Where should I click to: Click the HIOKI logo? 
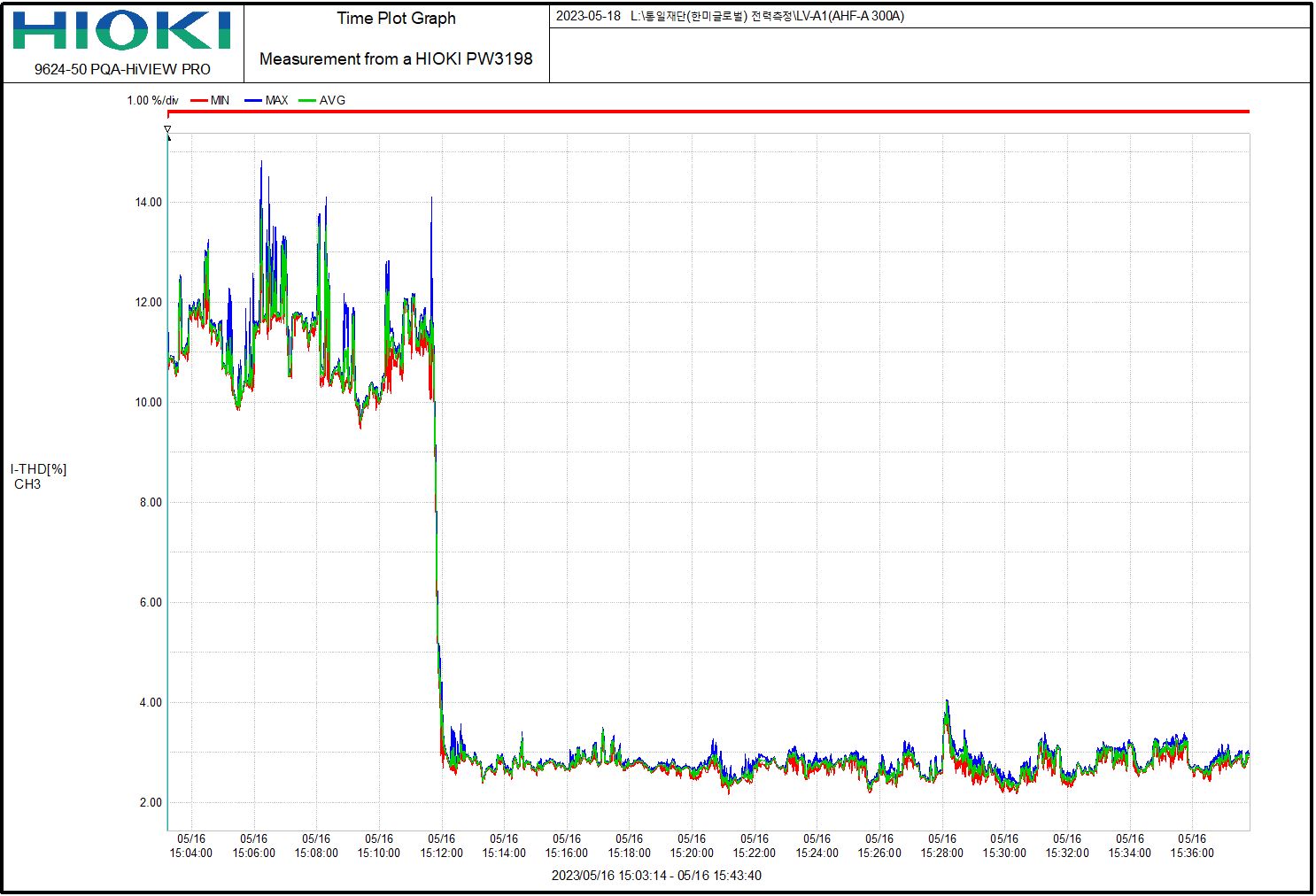(122, 30)
